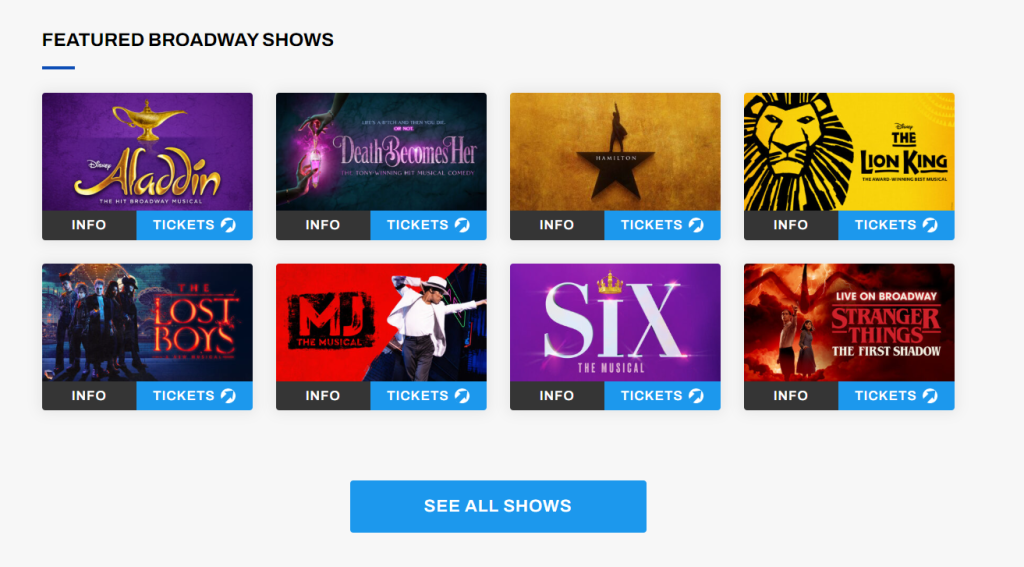The image size is (1024, 567).
Task: Open Info for Aladdin
Action: coord(89,225)
